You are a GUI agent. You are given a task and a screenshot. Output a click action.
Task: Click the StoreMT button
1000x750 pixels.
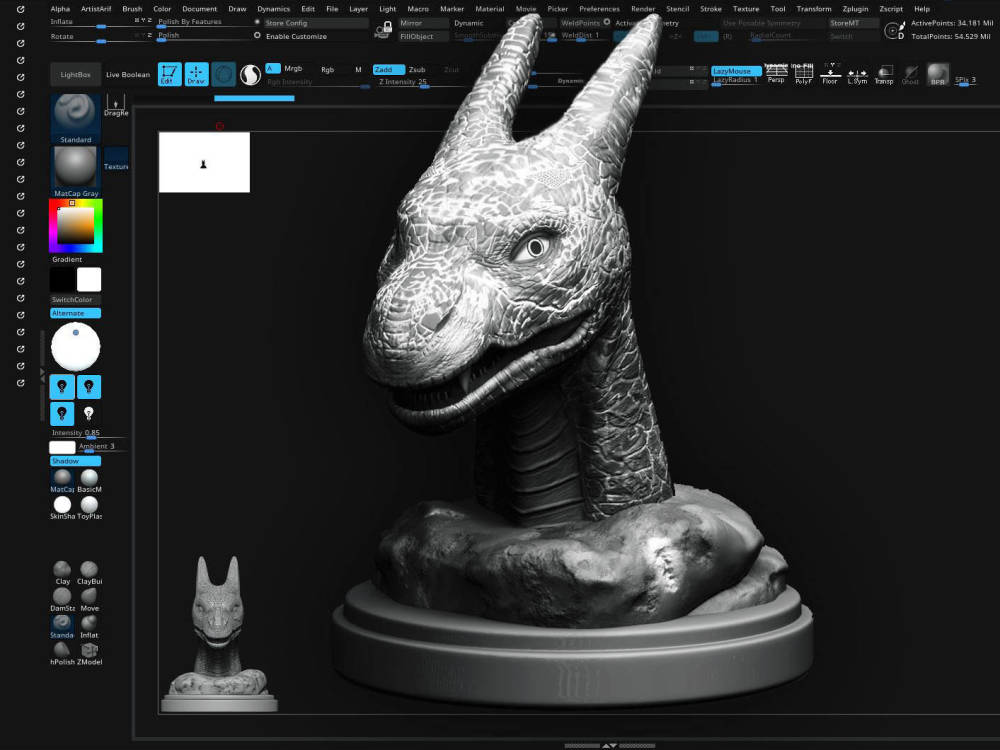[x=853, y=23]
